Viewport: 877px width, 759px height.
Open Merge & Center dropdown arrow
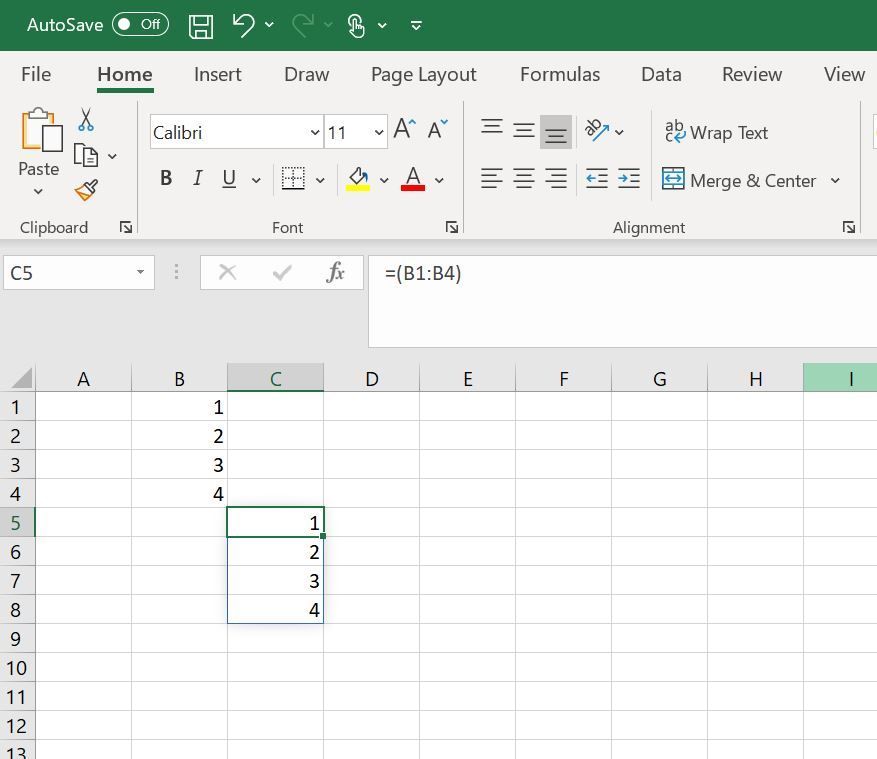point(835,180)
